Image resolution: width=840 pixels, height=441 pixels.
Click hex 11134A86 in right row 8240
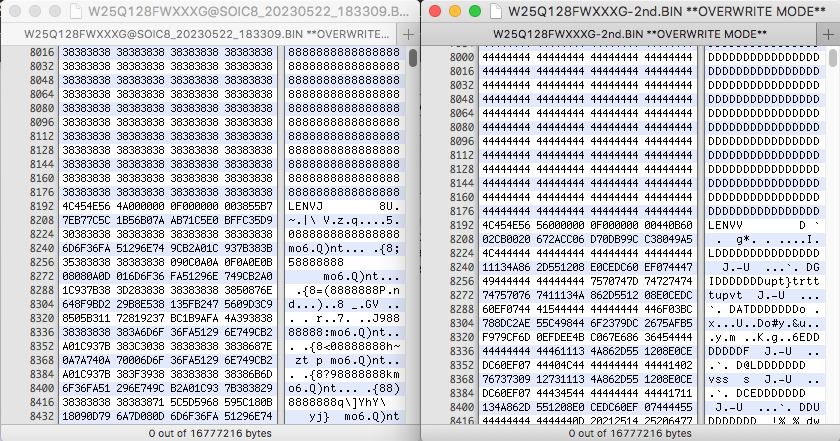[x=507, y=267]
